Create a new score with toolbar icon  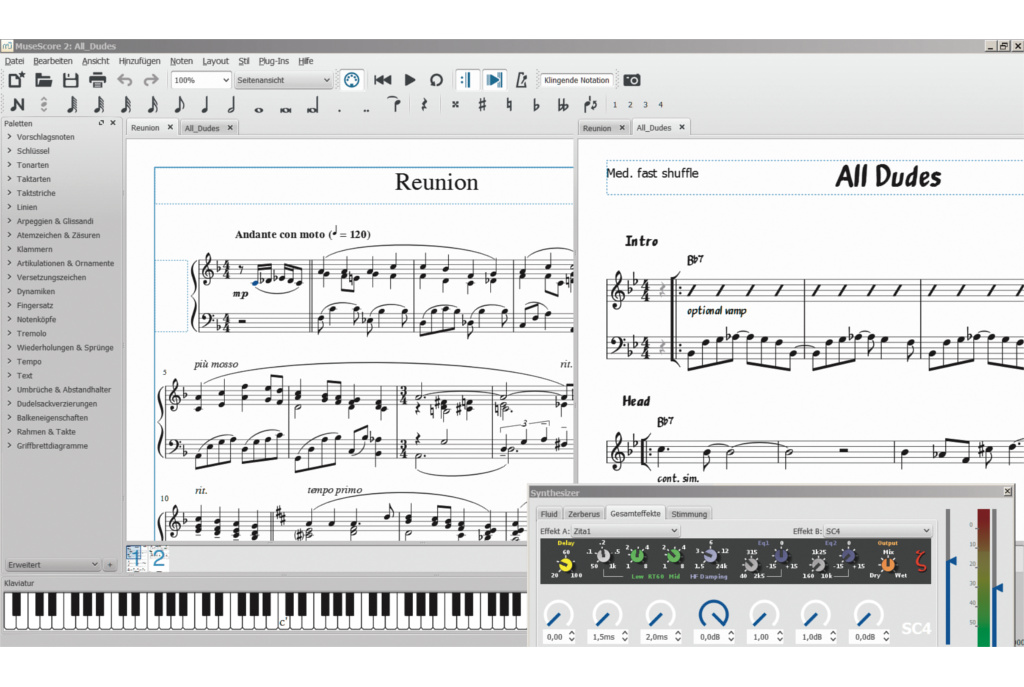click(x=16, y=80)
